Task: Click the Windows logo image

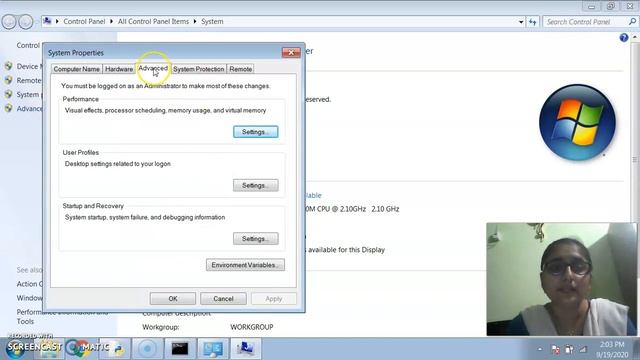Action: pyautogui.click(x=577, y=122)
